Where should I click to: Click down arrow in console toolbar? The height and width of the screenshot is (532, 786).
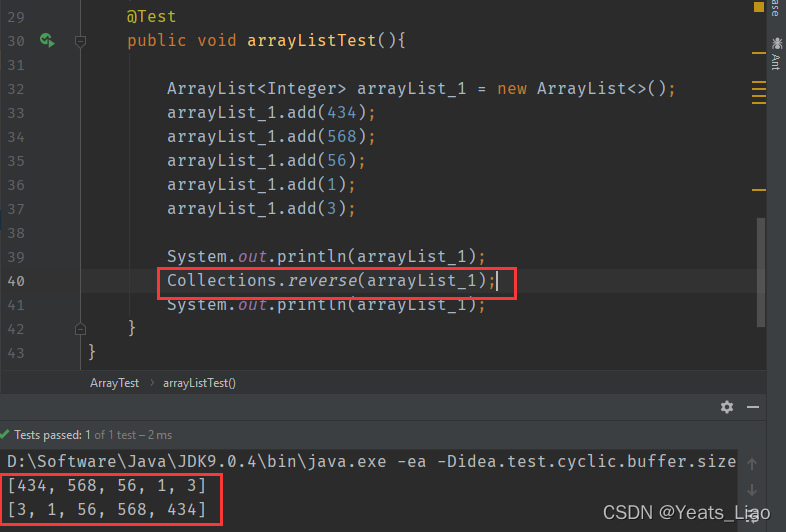752,490
